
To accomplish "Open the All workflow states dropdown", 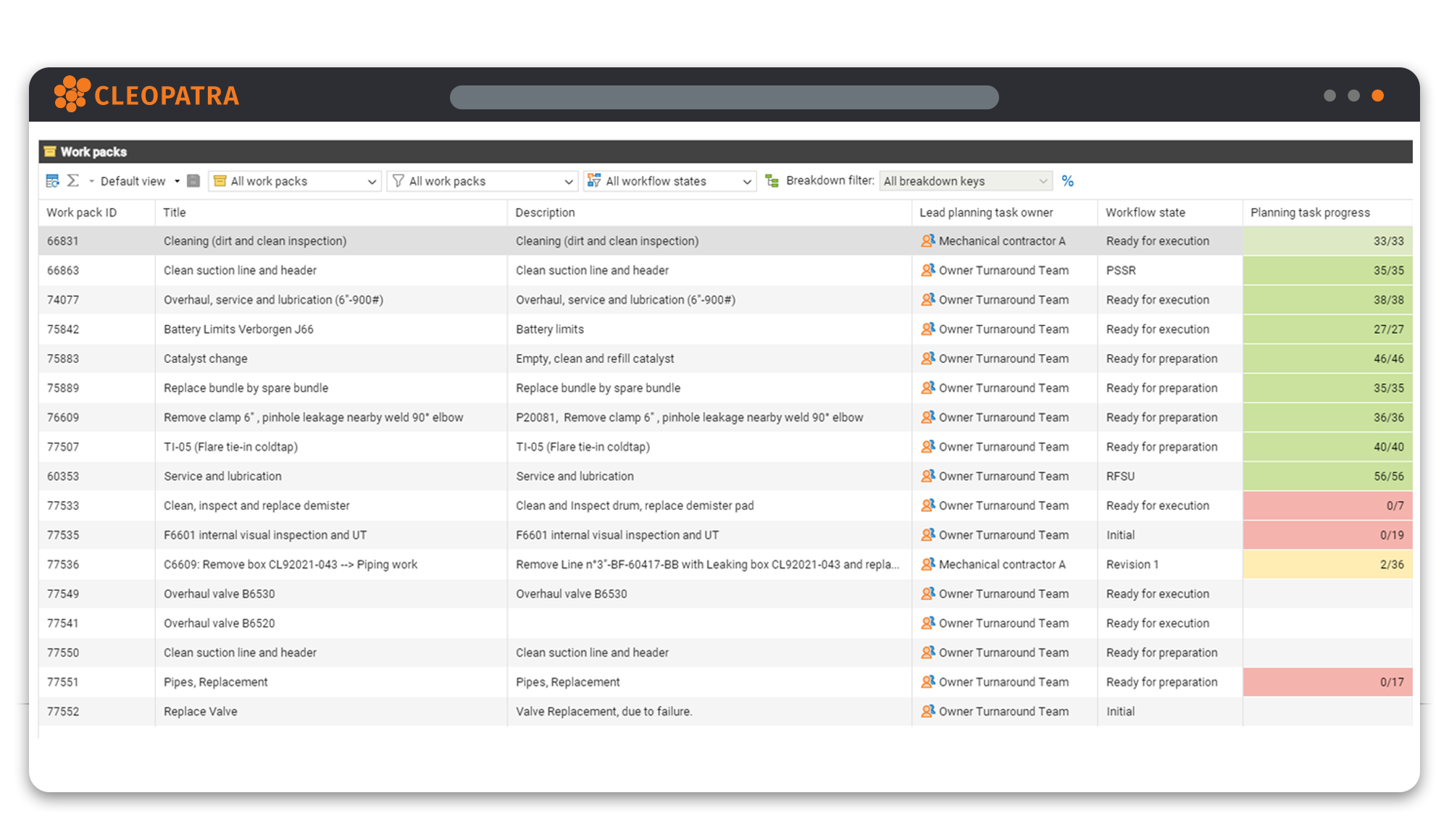I will (748, 180).
